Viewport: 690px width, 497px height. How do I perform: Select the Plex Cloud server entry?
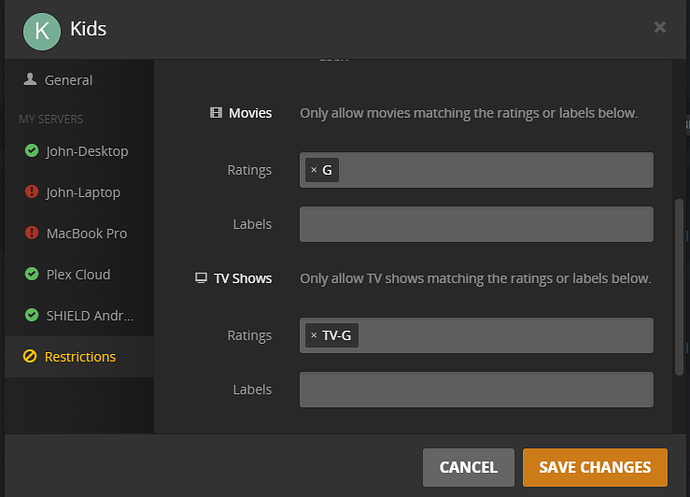pos(78,274)
